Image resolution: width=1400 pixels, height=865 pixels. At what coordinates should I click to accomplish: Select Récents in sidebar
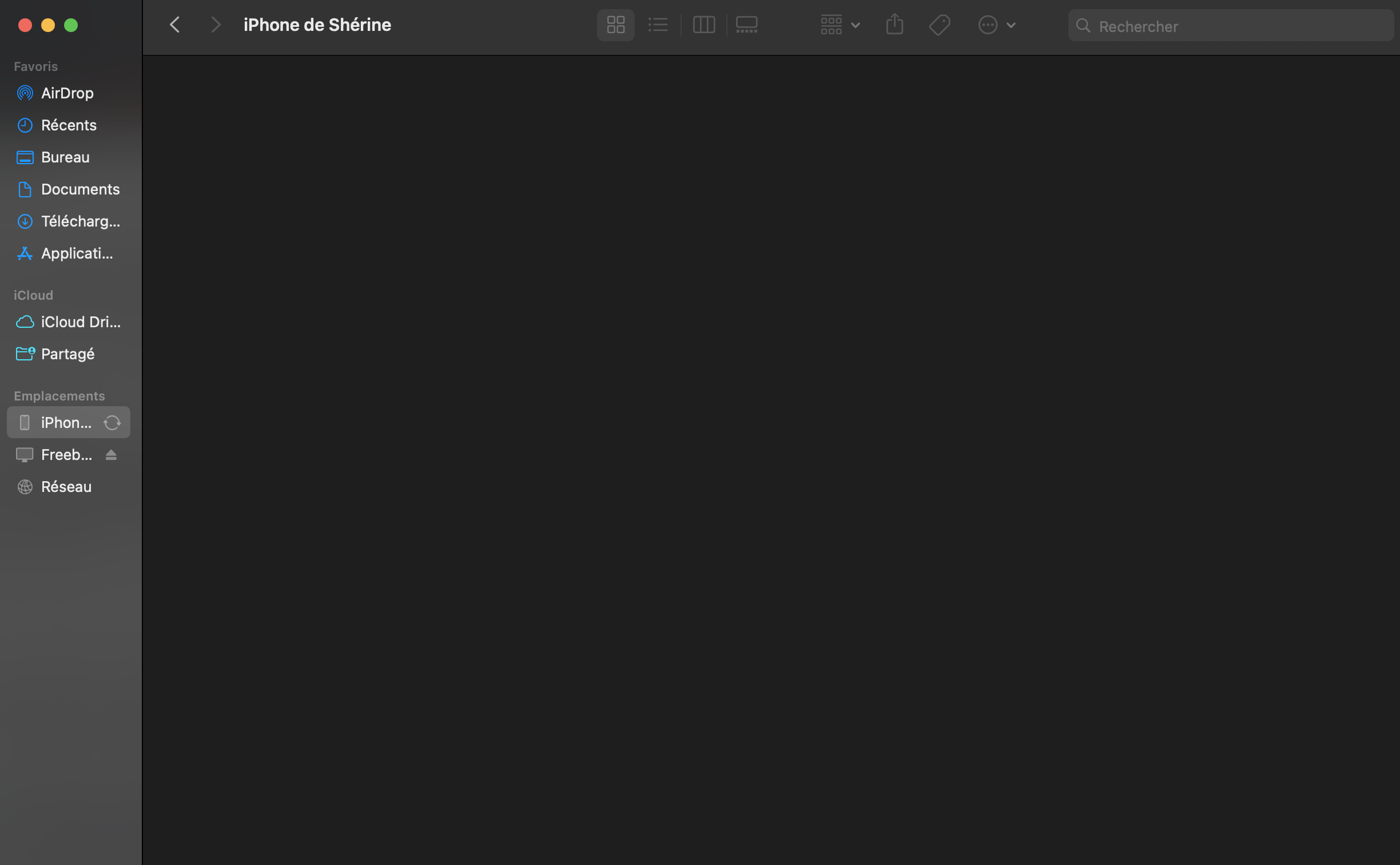click(69, 125)
